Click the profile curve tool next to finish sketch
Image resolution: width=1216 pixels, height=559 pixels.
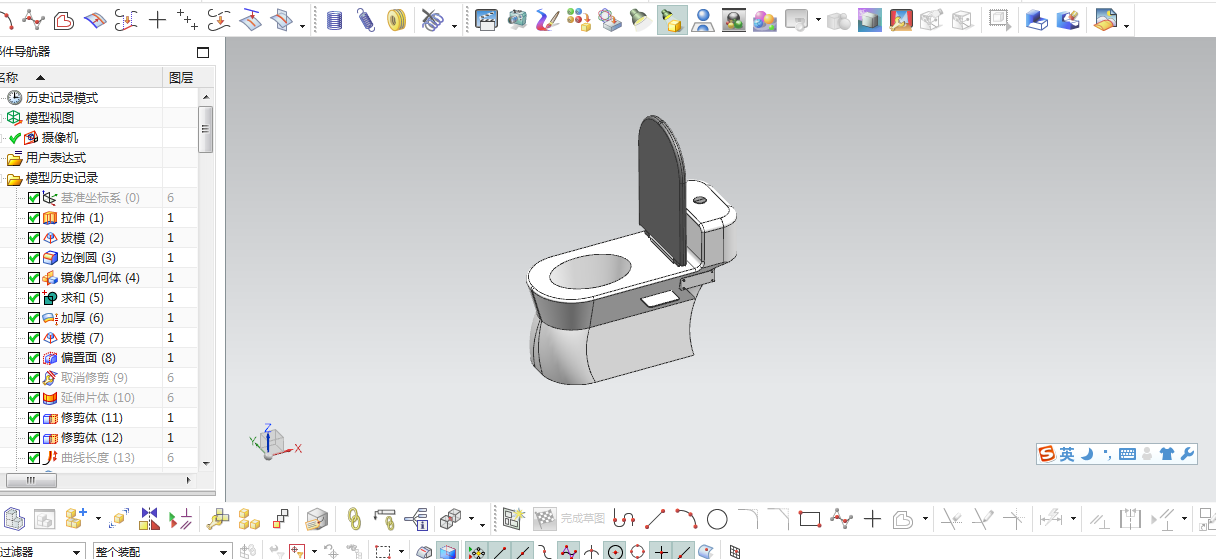(624, 519)
